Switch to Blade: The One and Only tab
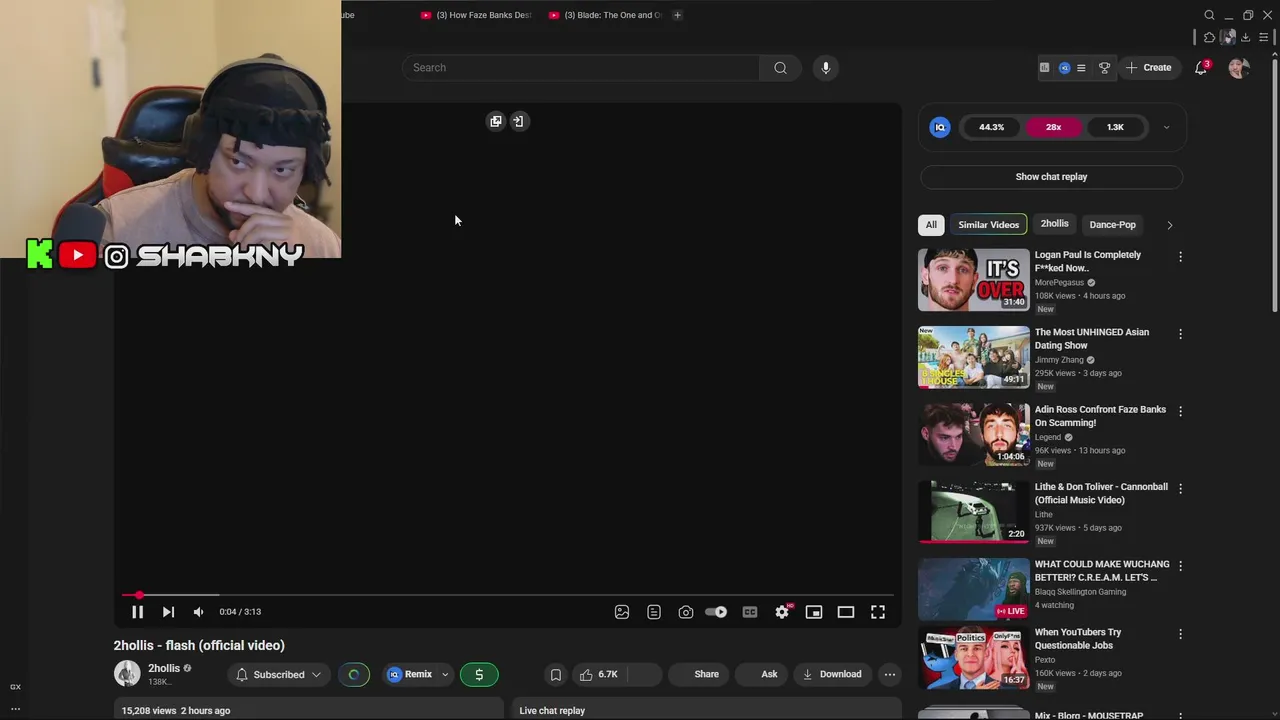The width and height of the screenshot is (1280, 720). pos(605,15)
